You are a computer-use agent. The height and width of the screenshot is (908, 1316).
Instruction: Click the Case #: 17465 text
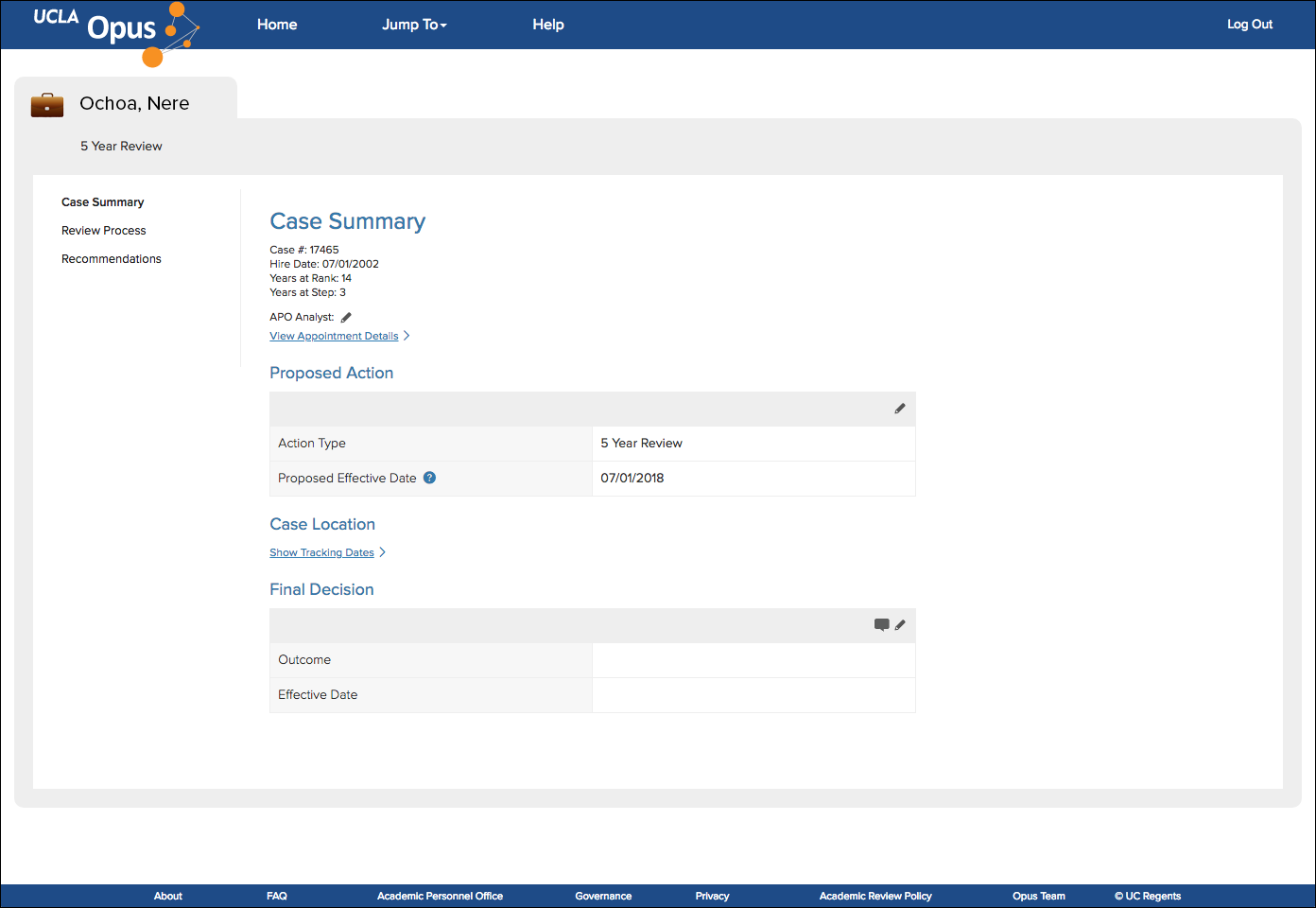[304, 250]
